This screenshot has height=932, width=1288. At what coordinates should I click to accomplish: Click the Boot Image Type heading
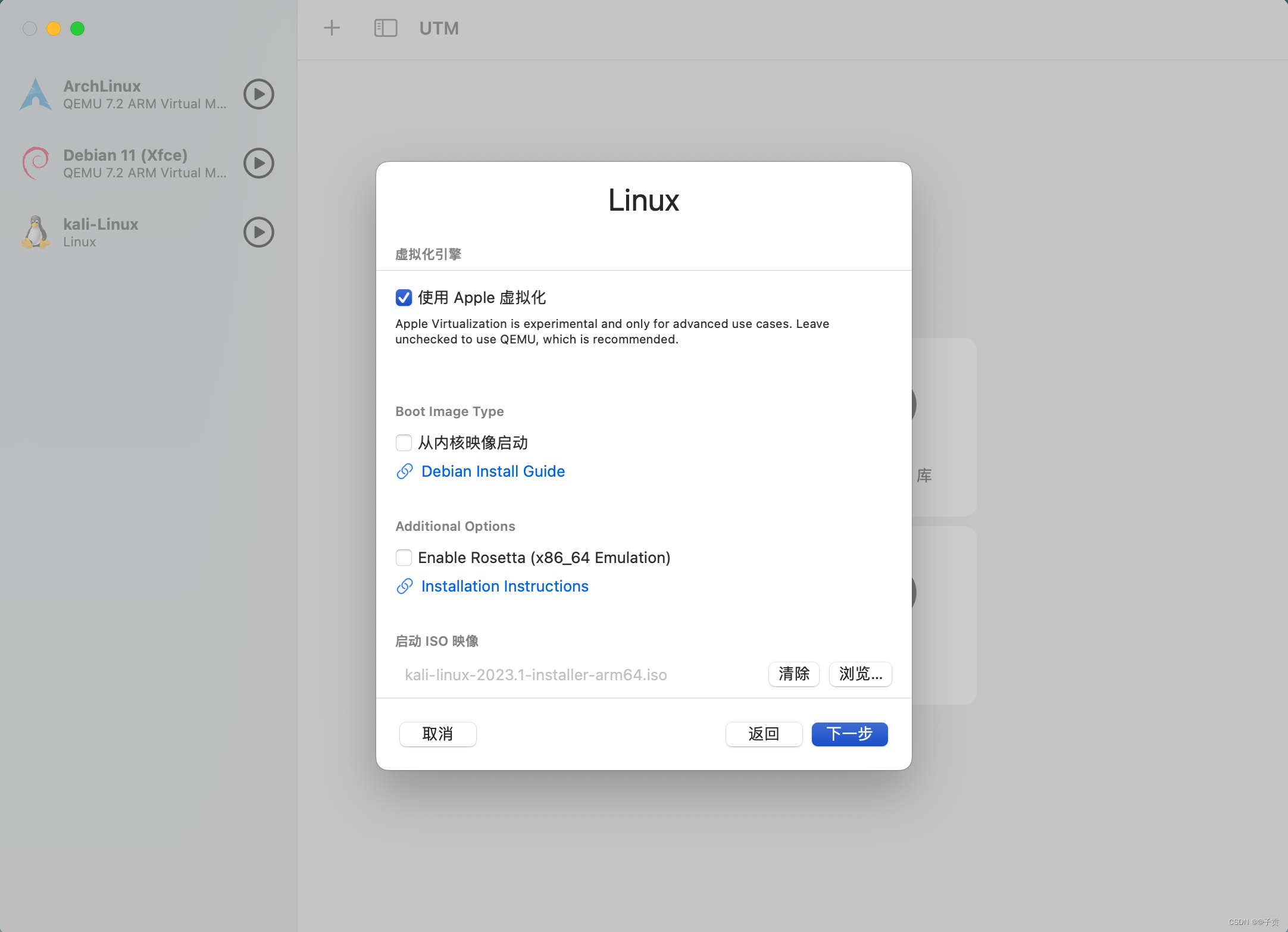tap(449, 412)
